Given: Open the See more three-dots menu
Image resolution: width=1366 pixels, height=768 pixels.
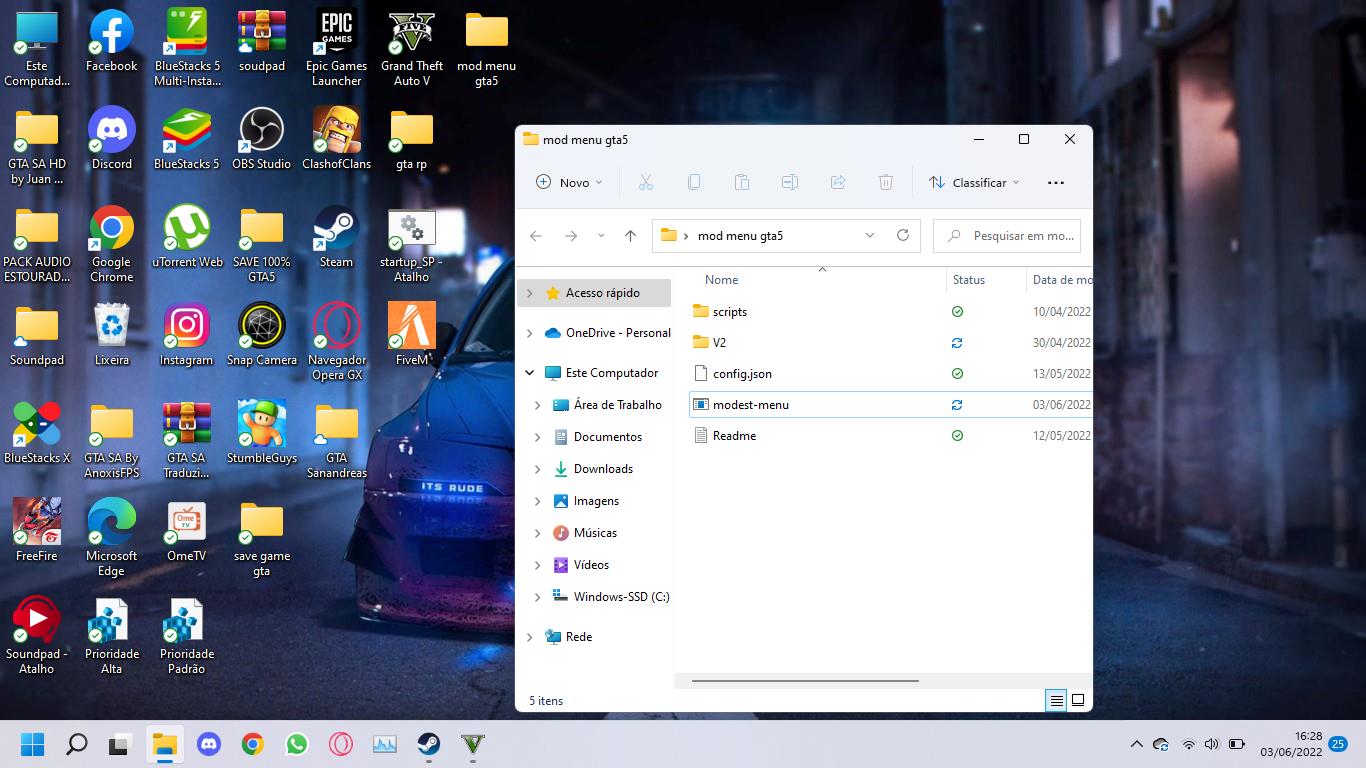Looking at the screenshot, I should (1055, 182).
